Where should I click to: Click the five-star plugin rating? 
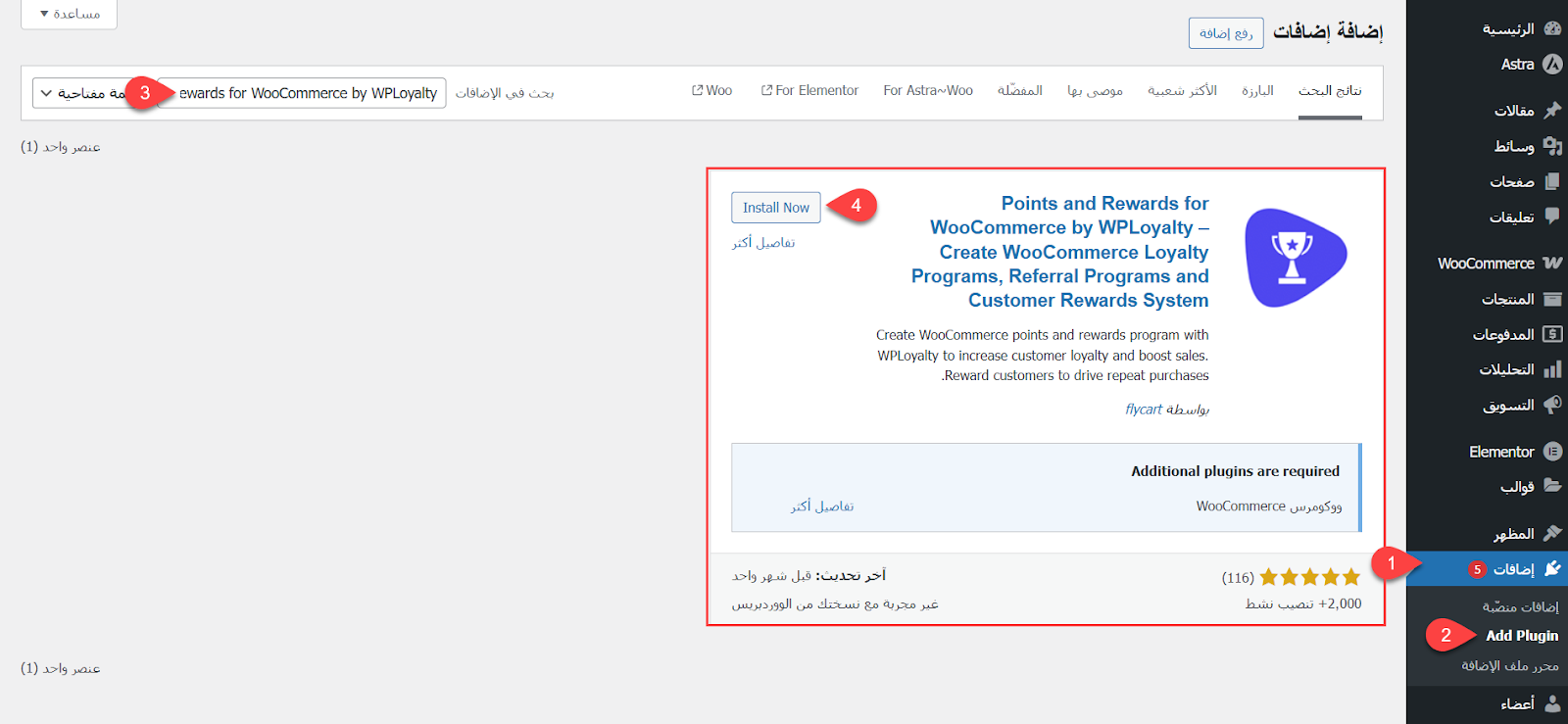1309,577
